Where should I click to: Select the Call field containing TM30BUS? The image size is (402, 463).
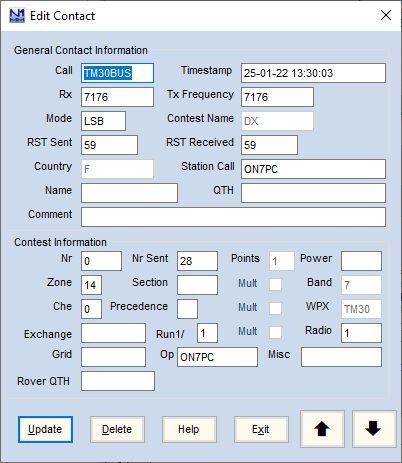[117, 73]
